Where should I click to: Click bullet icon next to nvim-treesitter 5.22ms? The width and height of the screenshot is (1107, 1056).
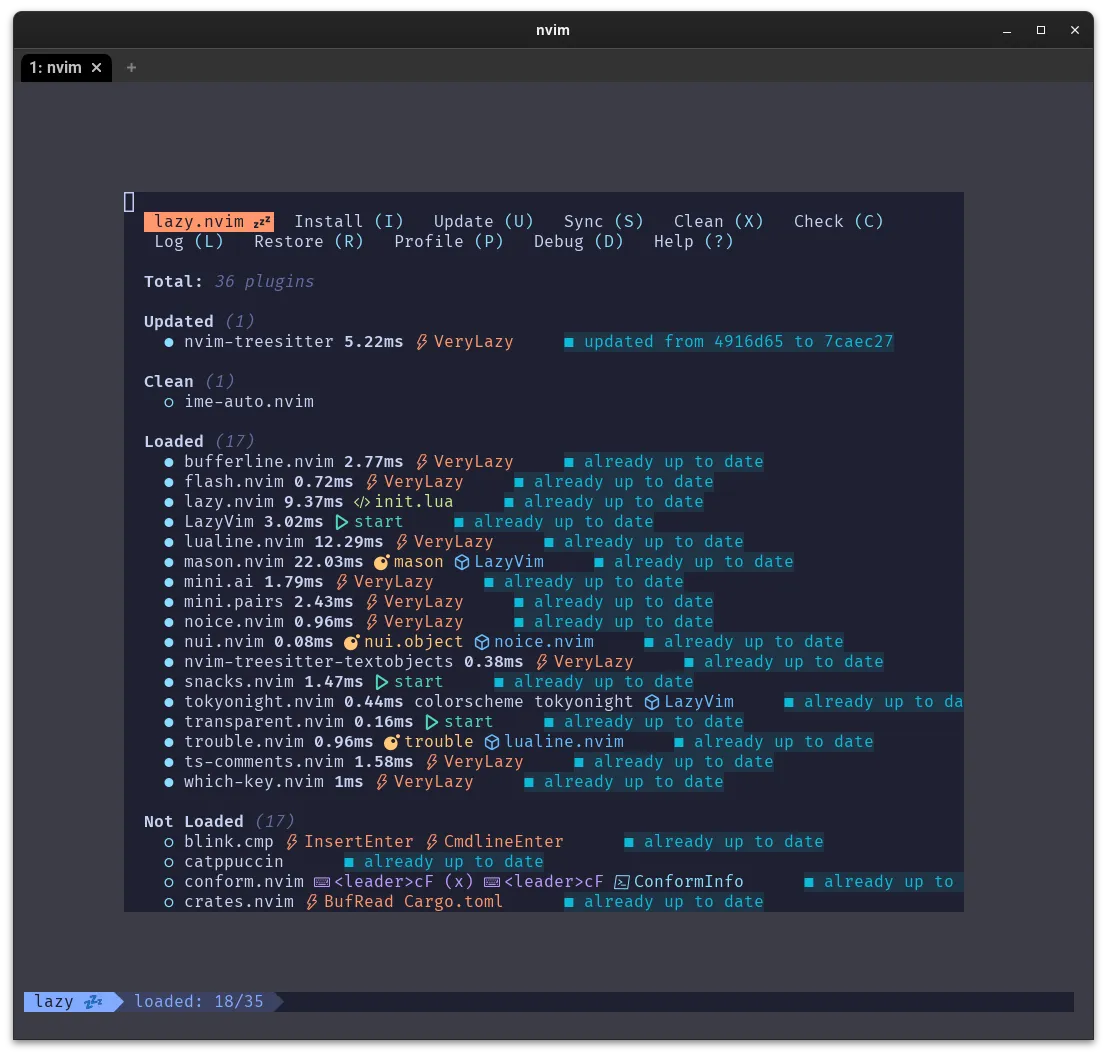169,342
